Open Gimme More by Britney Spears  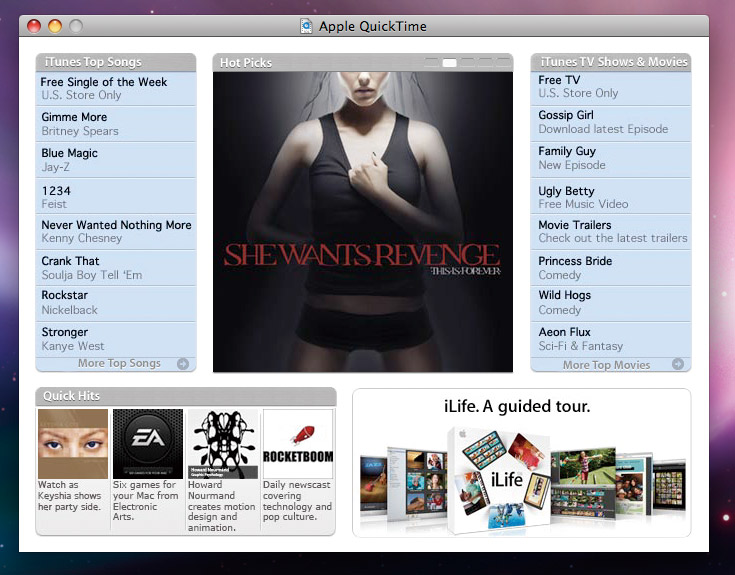[x=116, y=124]
